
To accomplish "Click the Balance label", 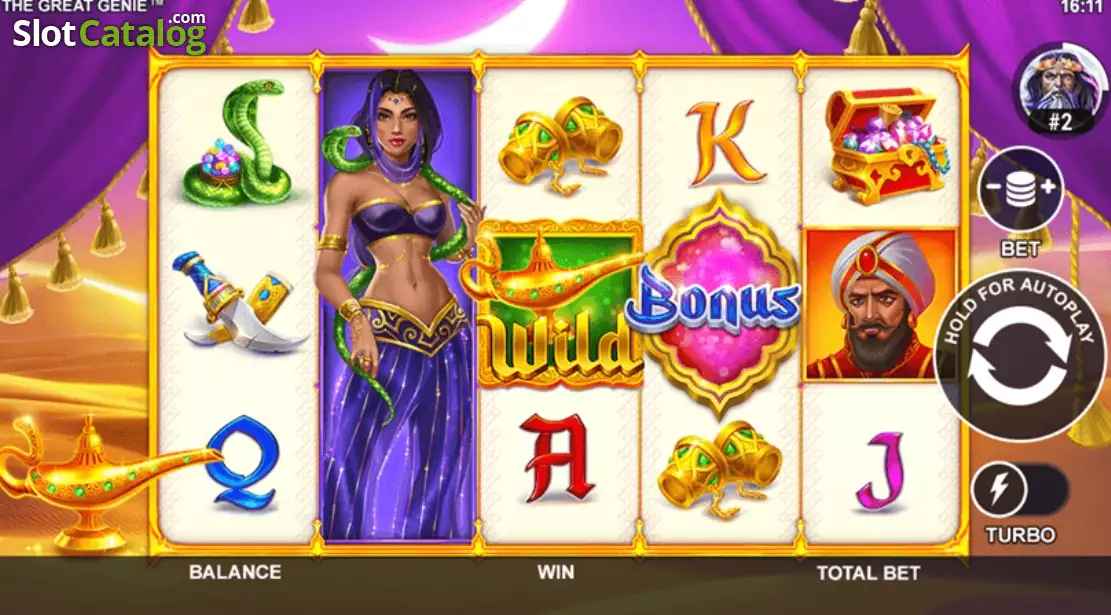I will [x=235, y=572].
